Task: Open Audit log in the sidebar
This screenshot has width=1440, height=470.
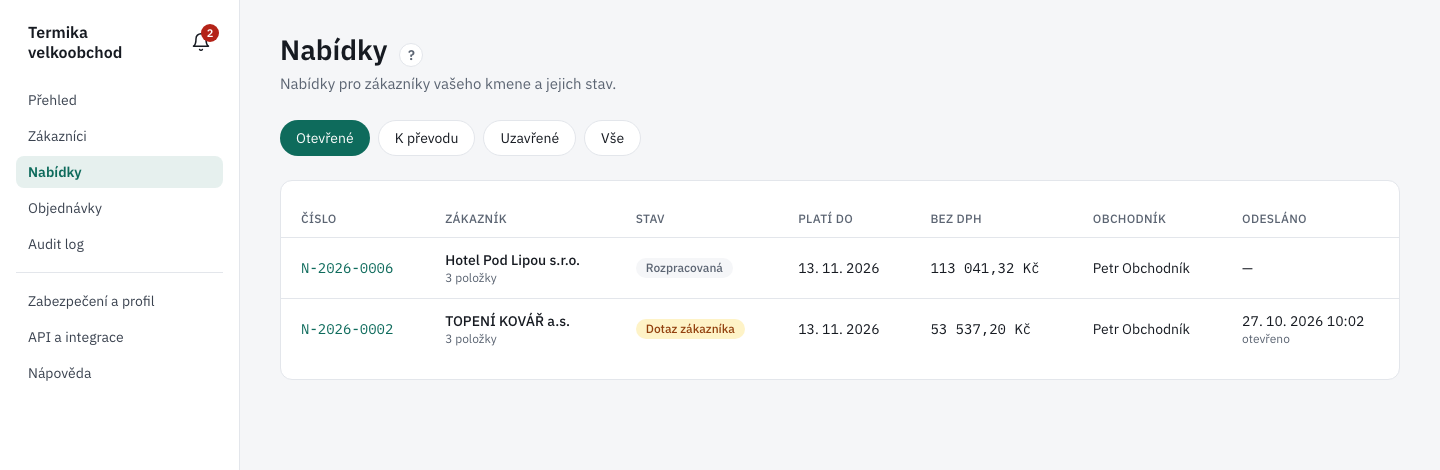Action: click(x=119, y=244)
